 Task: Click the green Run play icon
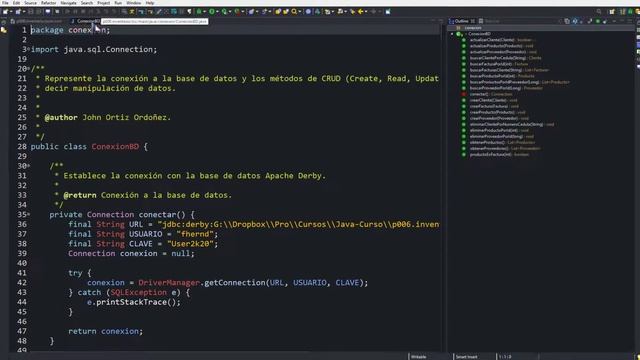[x=212, y=12]
